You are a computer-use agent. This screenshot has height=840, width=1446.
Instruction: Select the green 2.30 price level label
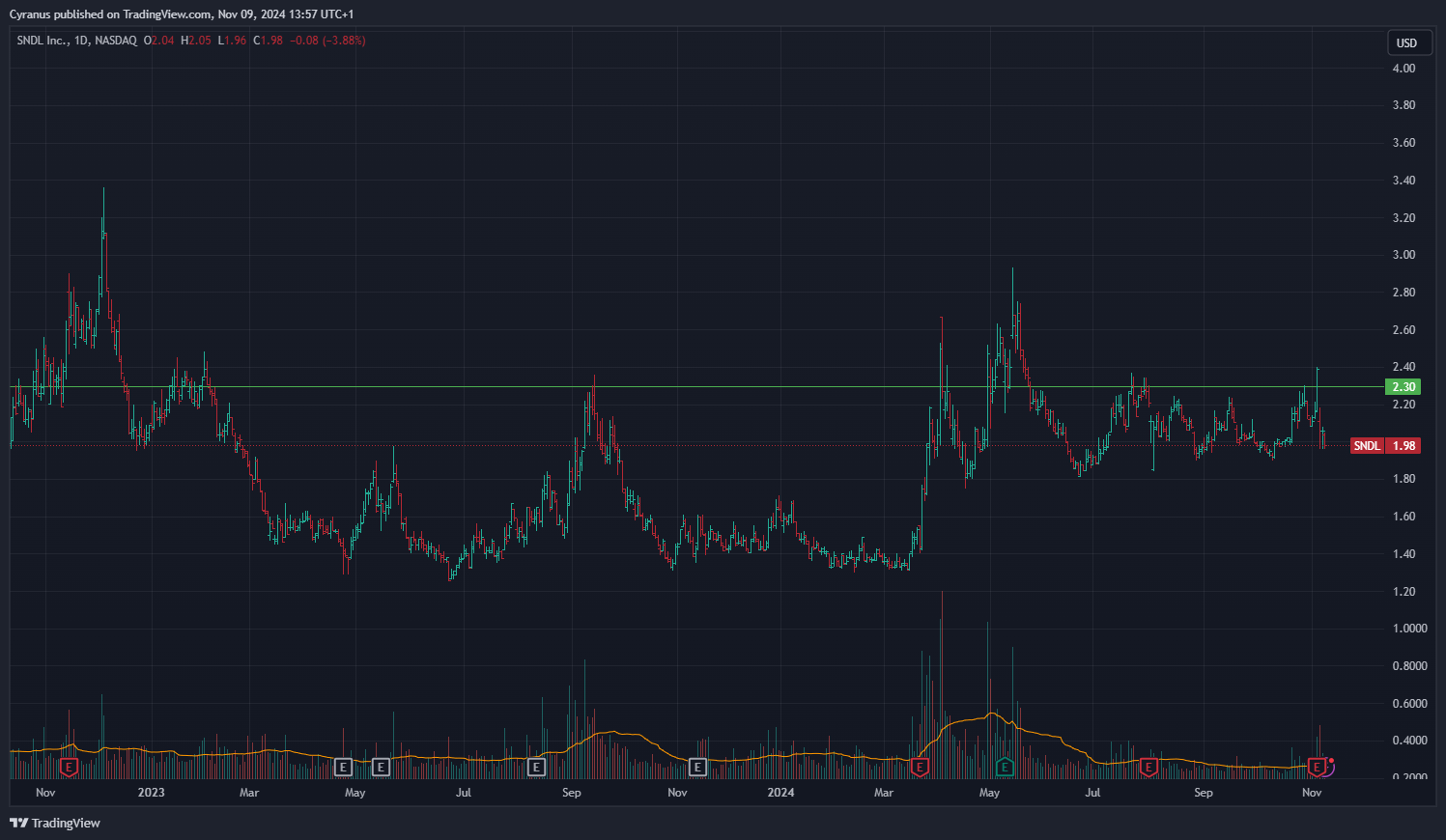coord(1403,386)
